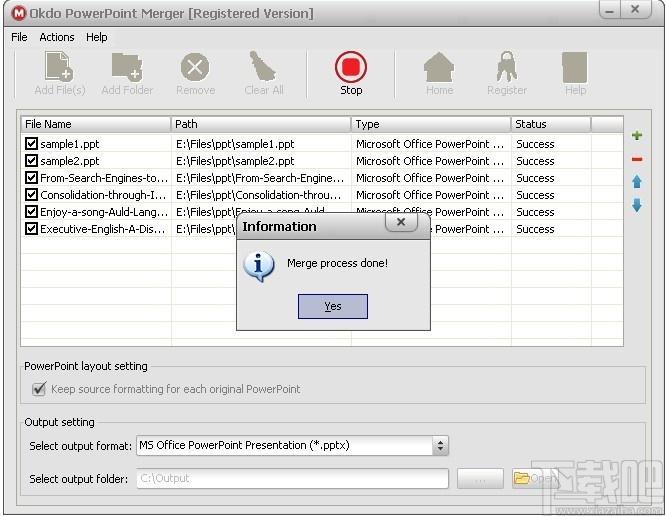Close the Information dialog
The width and height of the screenshot is (666, 516).
(x=401, y=222)
